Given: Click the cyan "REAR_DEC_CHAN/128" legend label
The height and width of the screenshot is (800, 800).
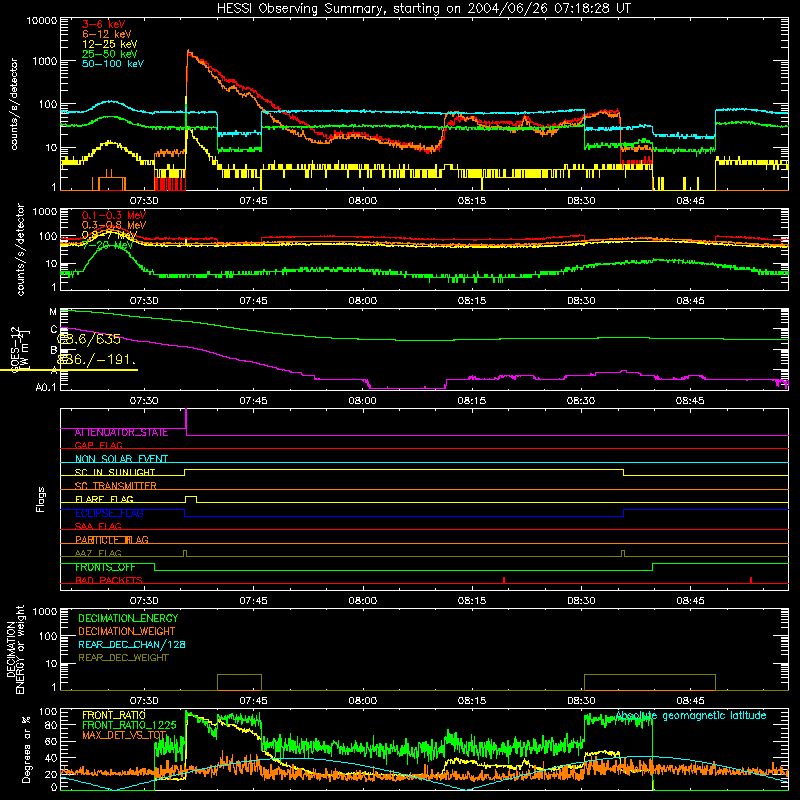Looking at the screenshot, I should pos(132,645).
